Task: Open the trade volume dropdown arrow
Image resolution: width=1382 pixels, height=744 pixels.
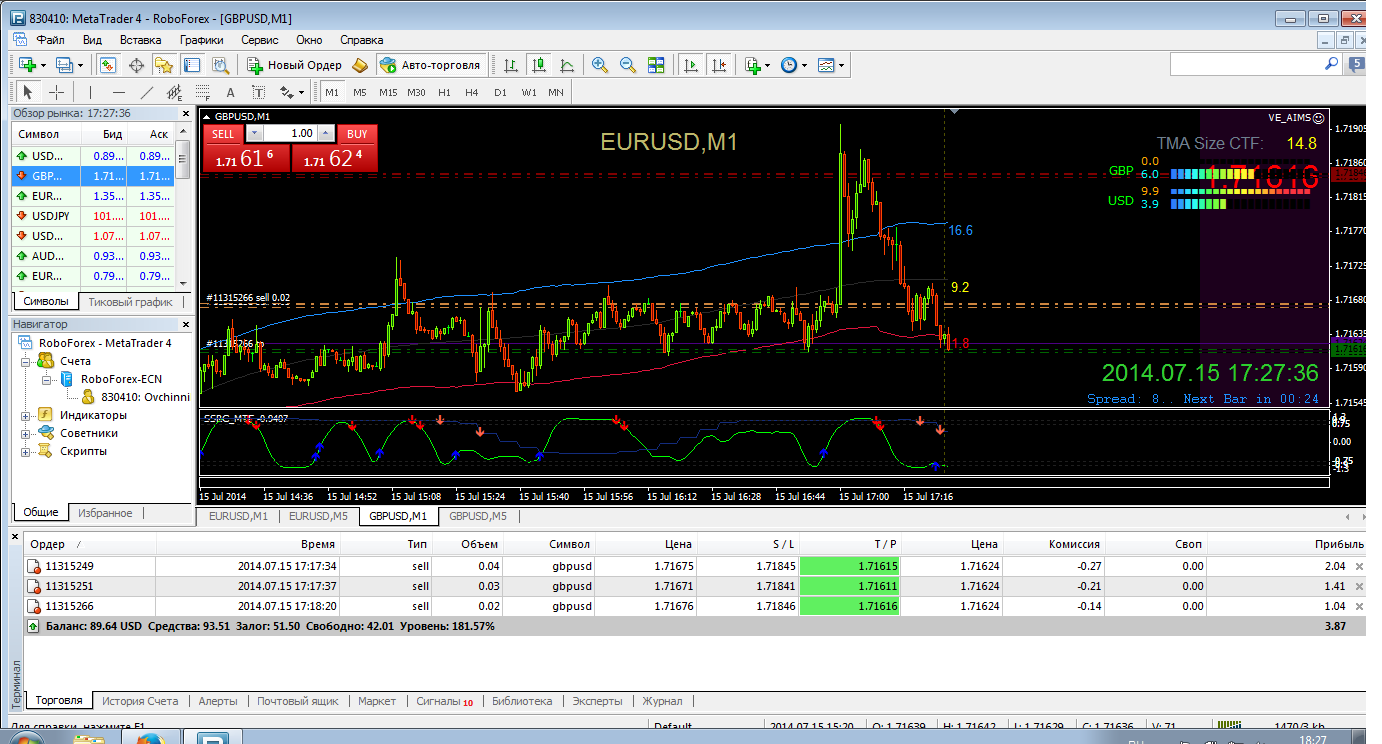Action: click(254, 133)
